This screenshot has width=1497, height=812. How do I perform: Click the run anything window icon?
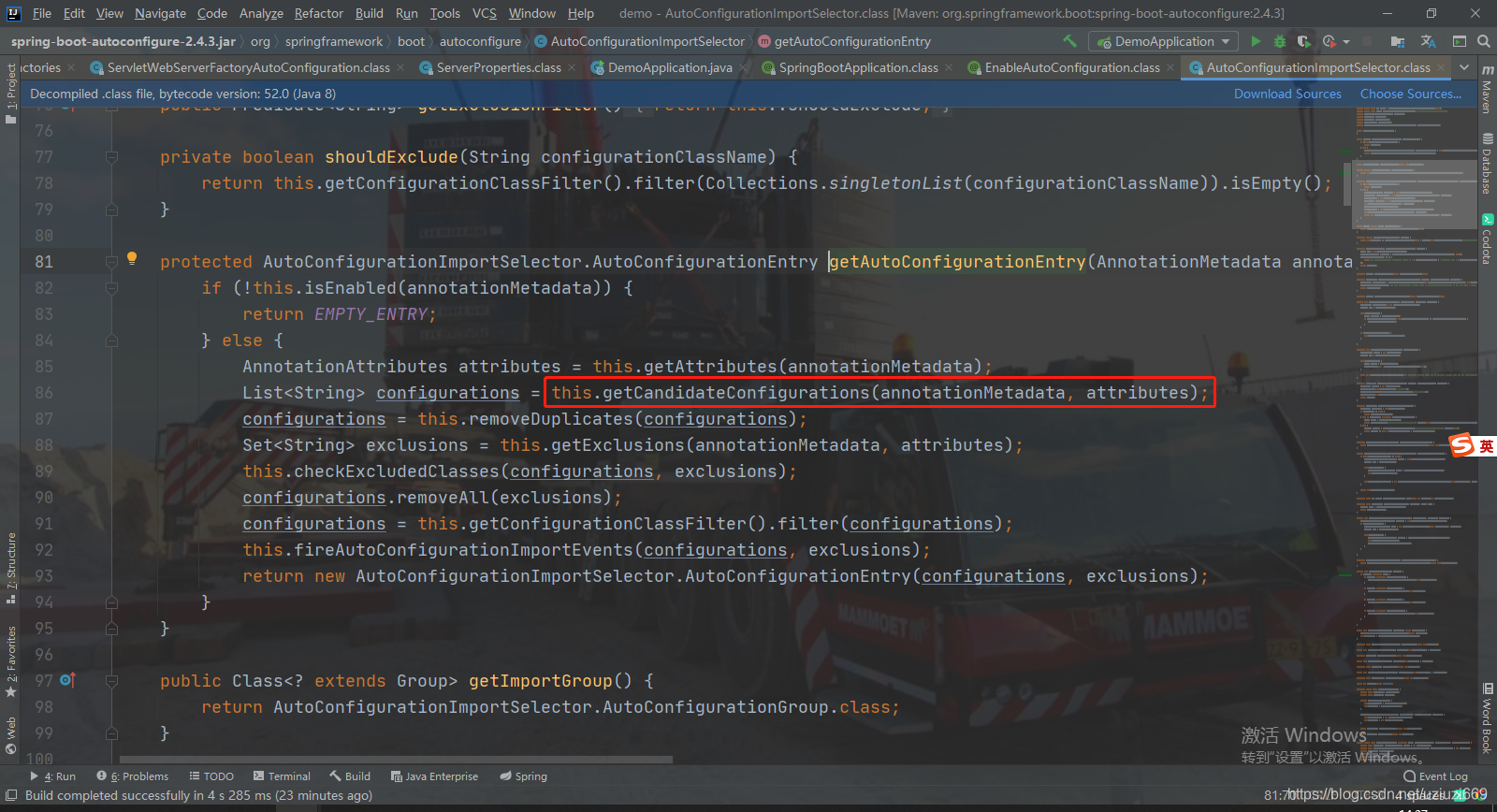pos(1459,41)
